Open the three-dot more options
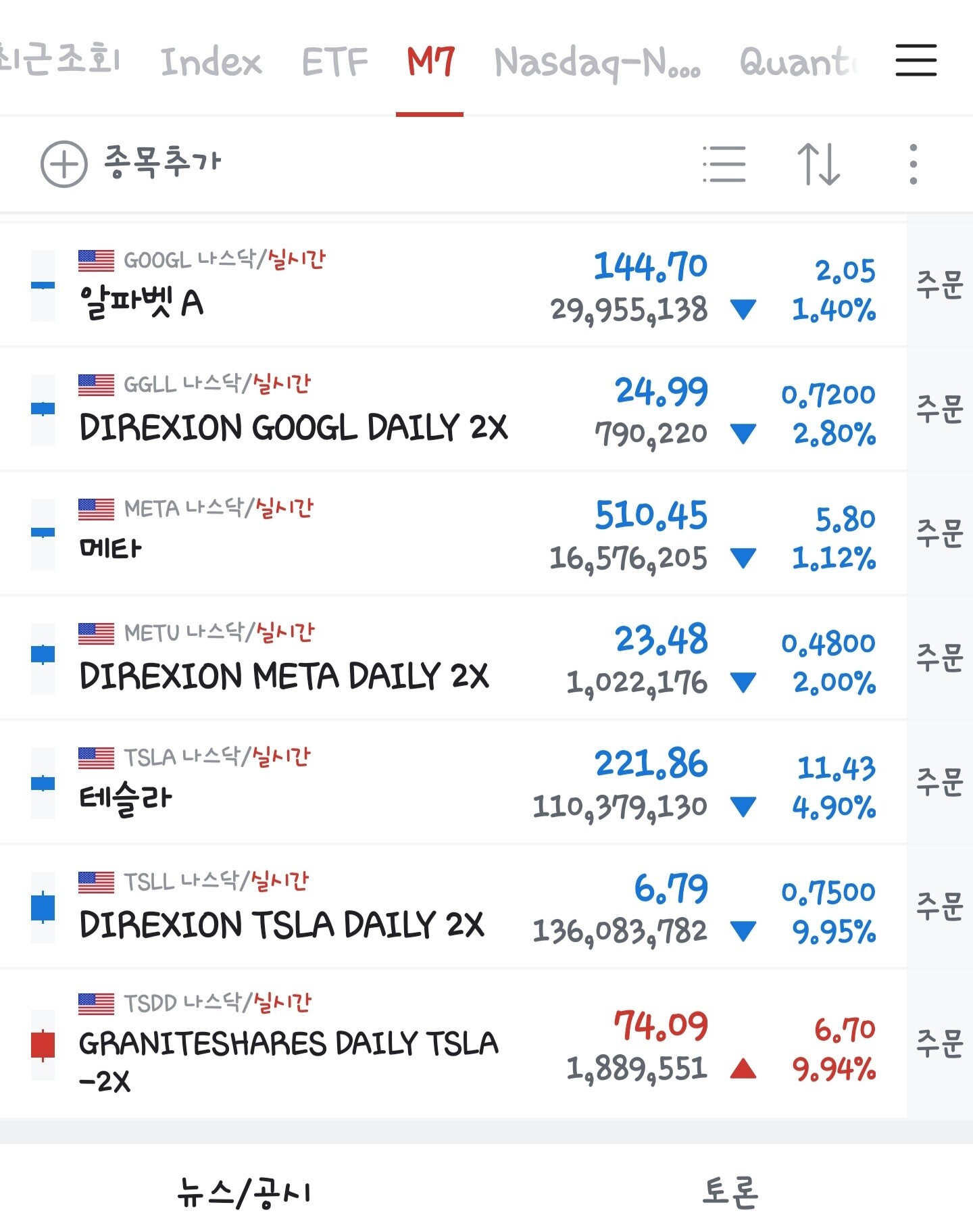 (x=913, y=164)
